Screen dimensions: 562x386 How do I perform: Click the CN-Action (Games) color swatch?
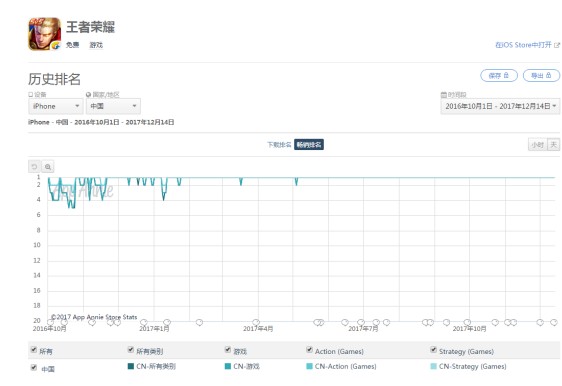point(309,366)
